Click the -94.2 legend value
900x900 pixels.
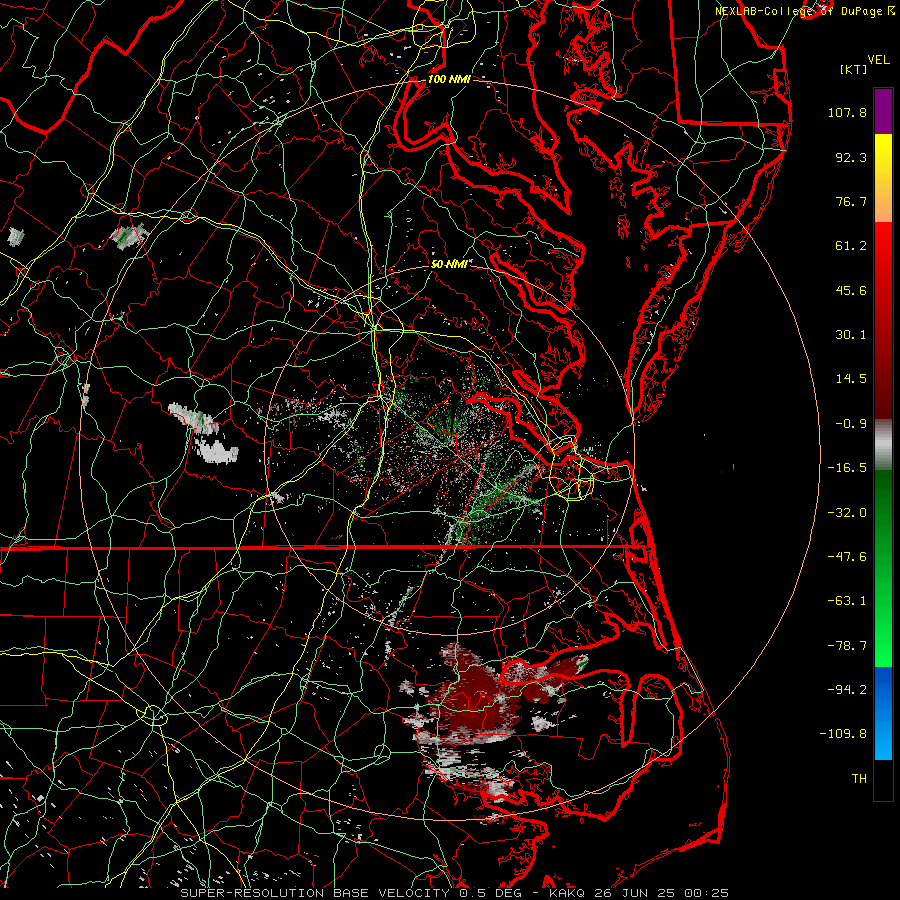[847, 689]
